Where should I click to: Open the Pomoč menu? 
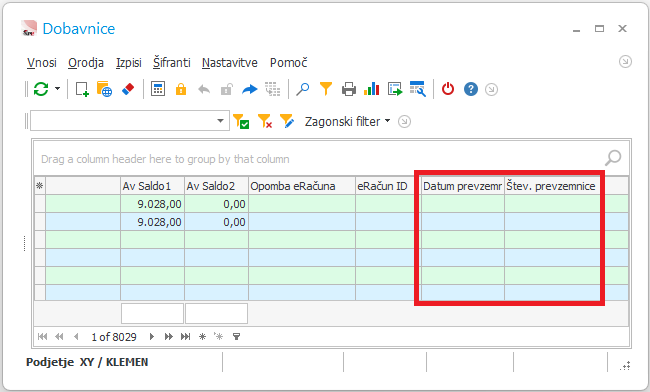click(x=289, y=63)
